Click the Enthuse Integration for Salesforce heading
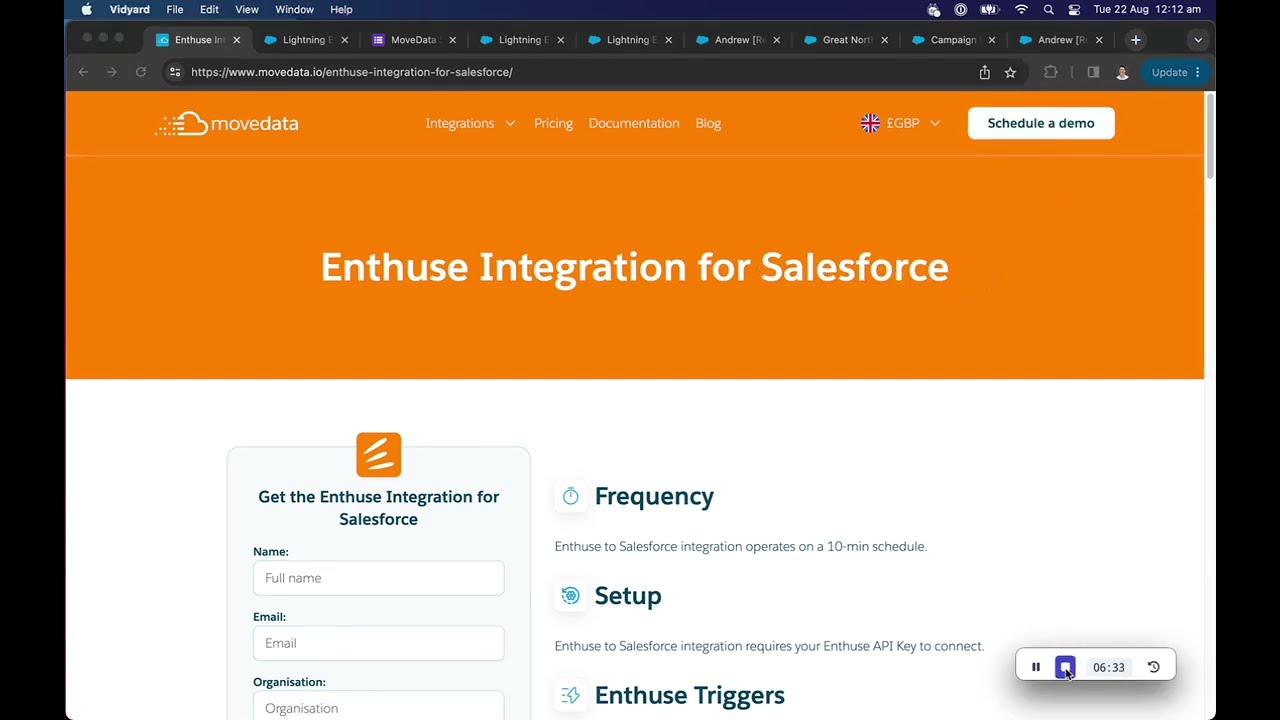Viewport: 1280px width, 720px height. 634,267
